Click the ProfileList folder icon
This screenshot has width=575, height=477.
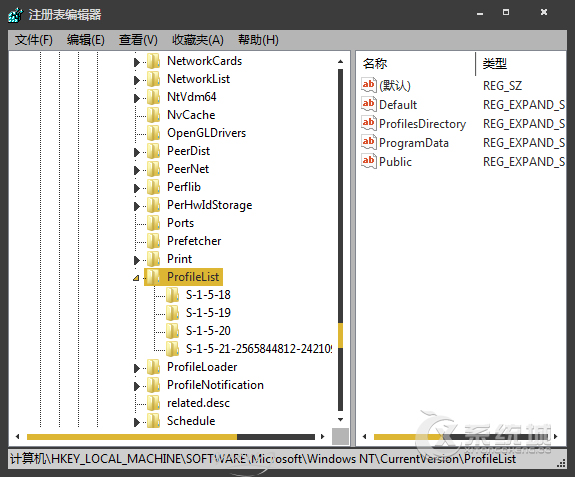pos(154,277)
